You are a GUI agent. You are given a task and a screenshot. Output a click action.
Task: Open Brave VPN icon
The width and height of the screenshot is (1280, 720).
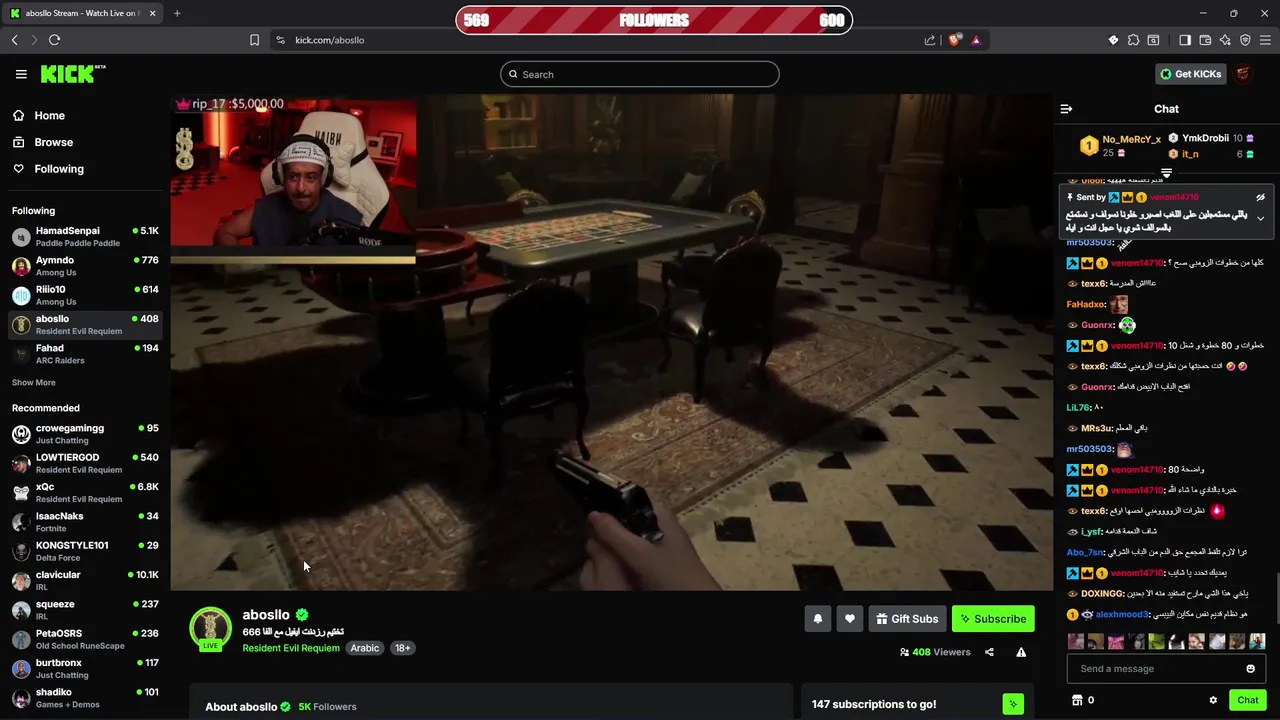pyautogui.click(x=1245, y=40)
